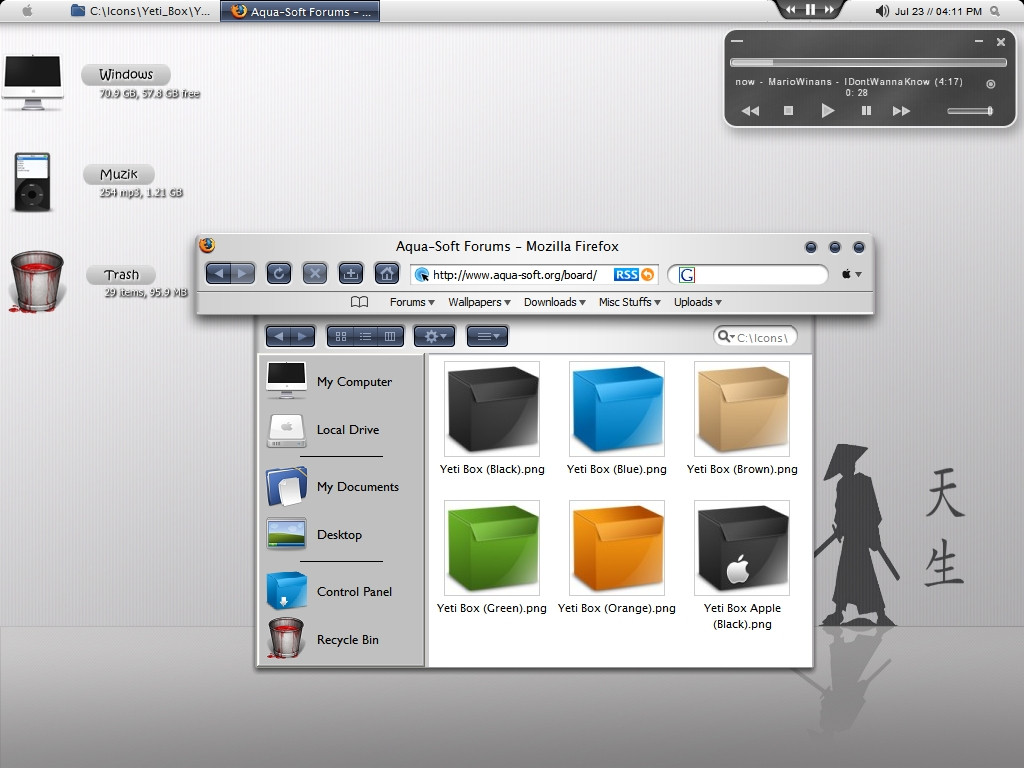Click the Firefox reload button
The width and height of the screenshot is (1024, 768).
(x=279, y=273)
